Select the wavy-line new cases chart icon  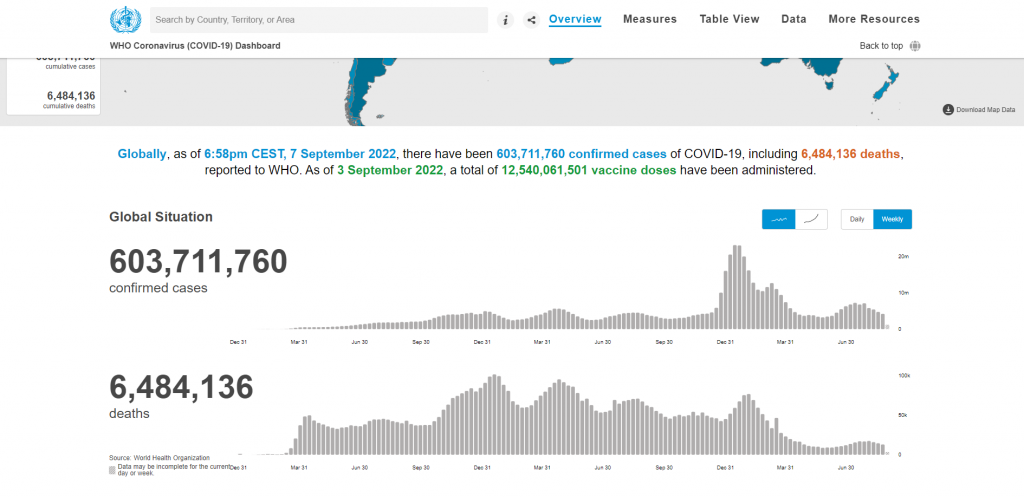coord(778,219)
